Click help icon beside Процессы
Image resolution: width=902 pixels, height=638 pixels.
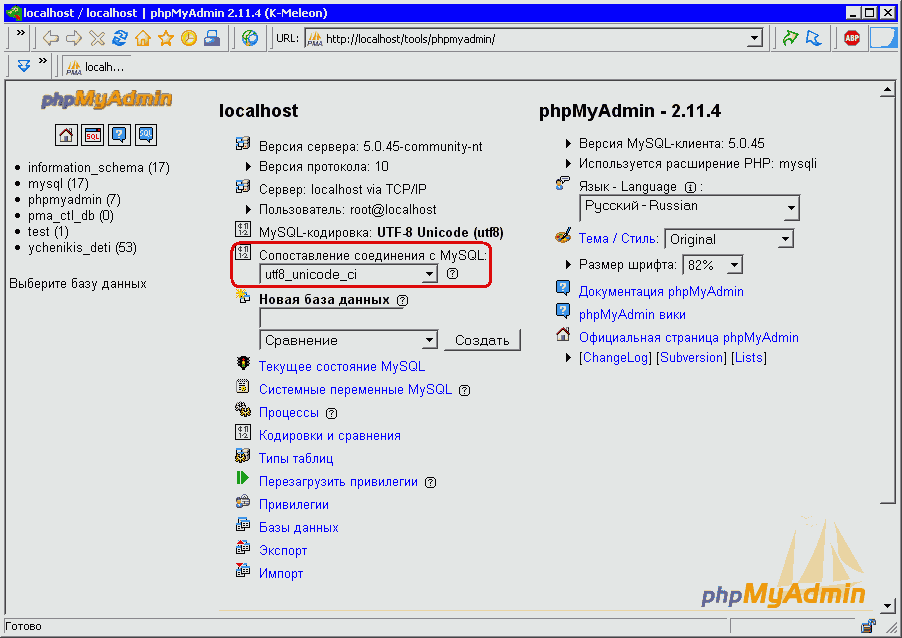point(331,413)
